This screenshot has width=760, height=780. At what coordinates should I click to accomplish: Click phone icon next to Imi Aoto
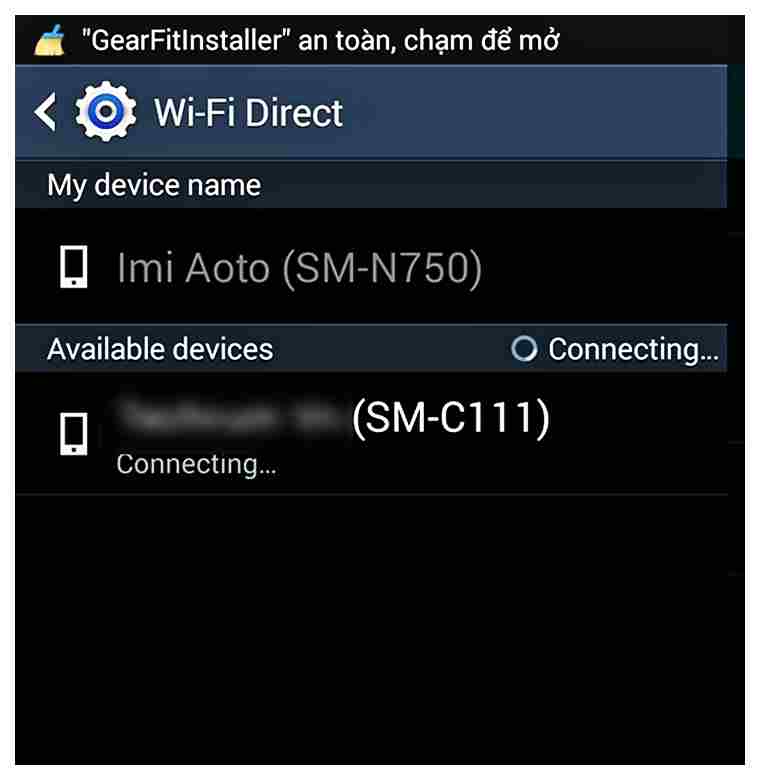(x=74, y=267)
